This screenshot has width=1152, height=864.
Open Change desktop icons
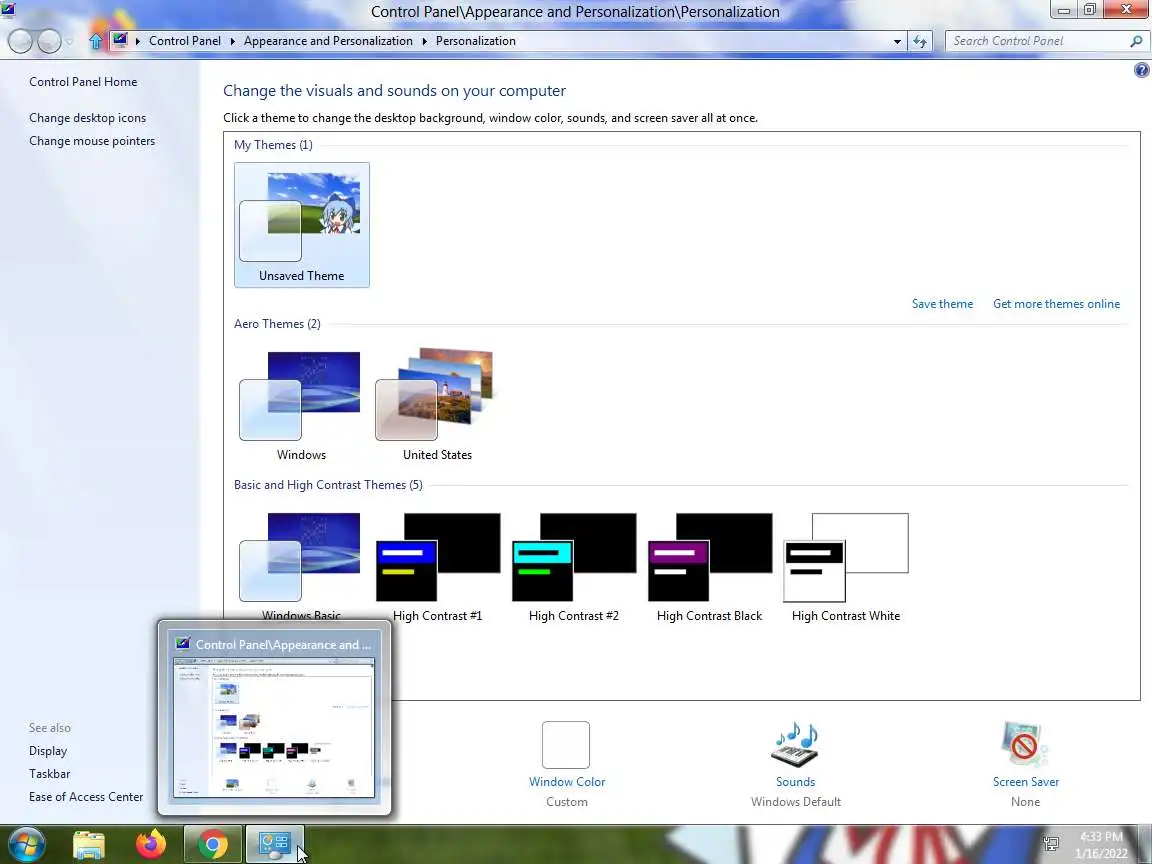(x=87, y=118)
